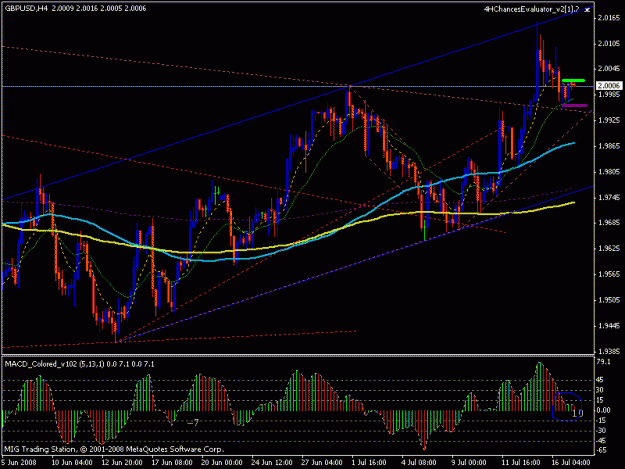The width and height of the screenshot is (625, 469).
Task: Click price level 1.9625 on the axis
Action: 609,248
